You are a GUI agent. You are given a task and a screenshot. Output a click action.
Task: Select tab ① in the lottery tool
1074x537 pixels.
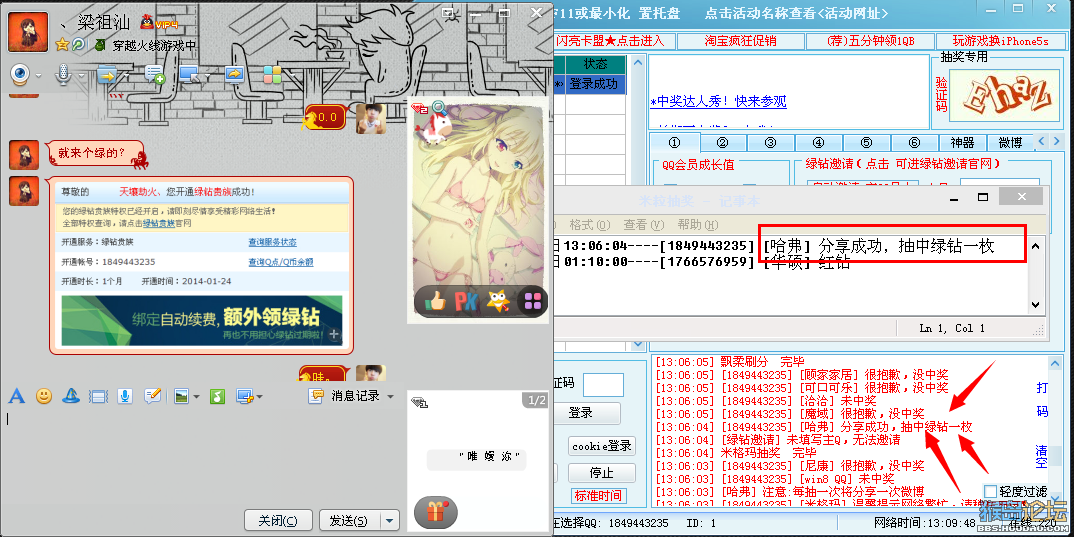pyautogui.click(x=673, y=142)
